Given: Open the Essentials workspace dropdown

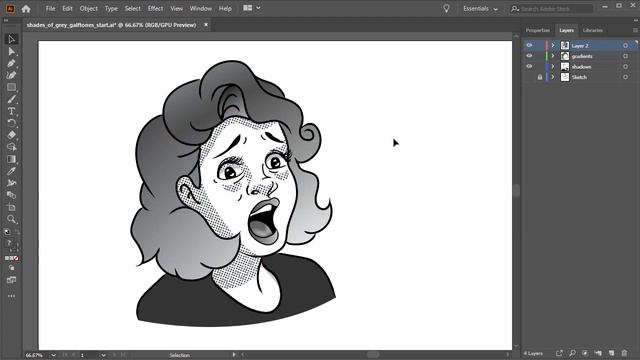Looking at the screenshot, I should [480, 9].
